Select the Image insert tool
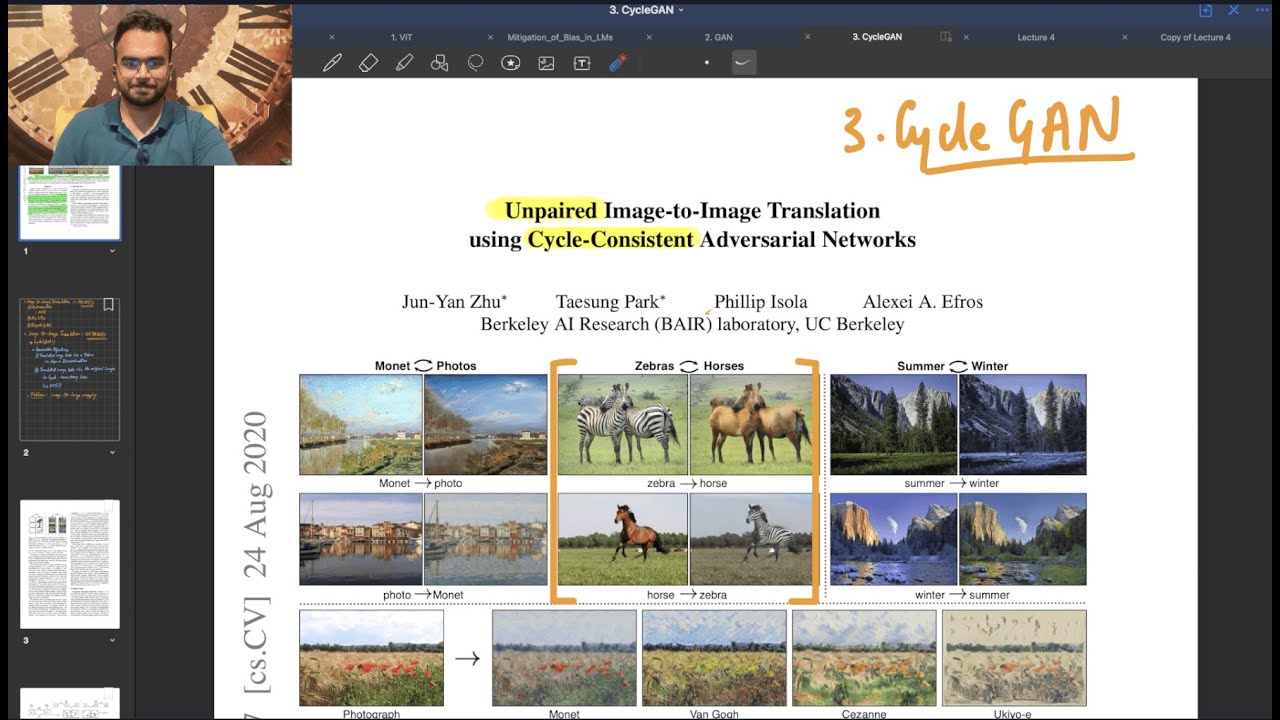 (x=546, y=63)
